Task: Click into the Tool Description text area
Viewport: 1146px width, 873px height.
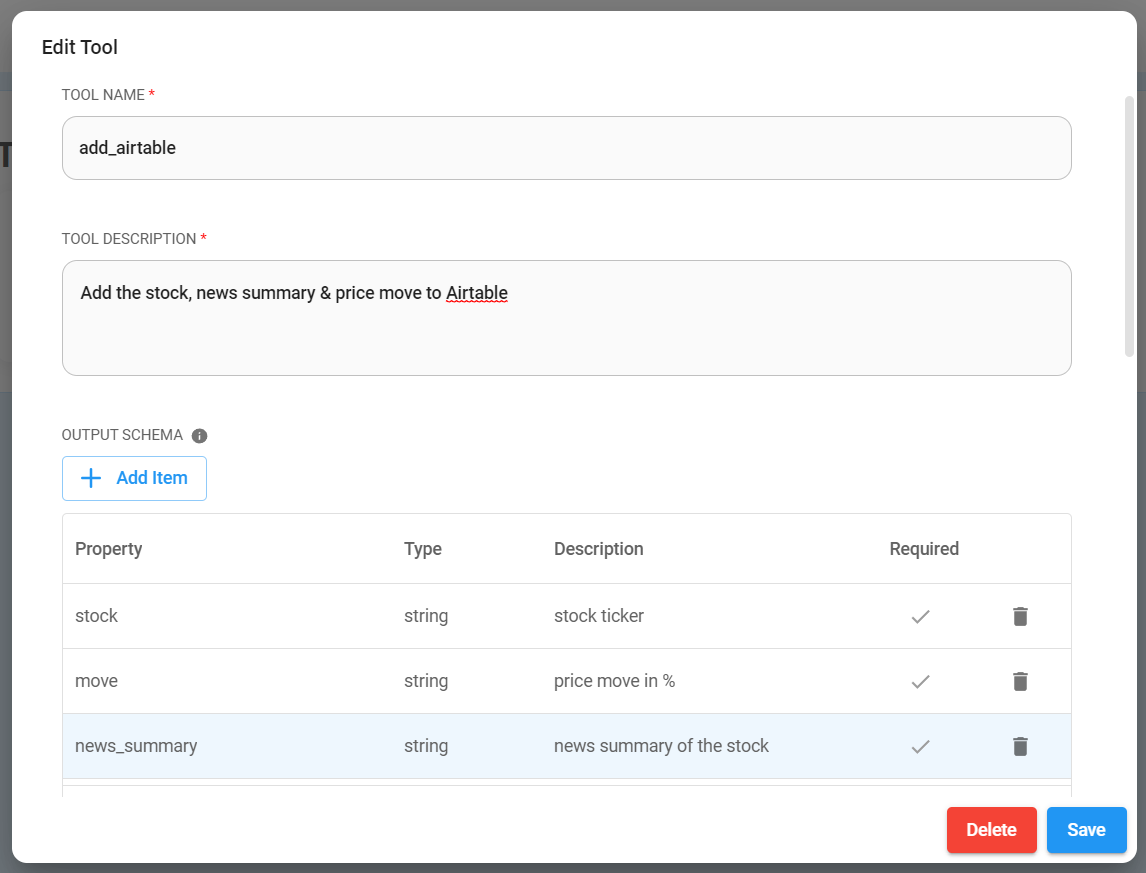Action: click(566, 318)
